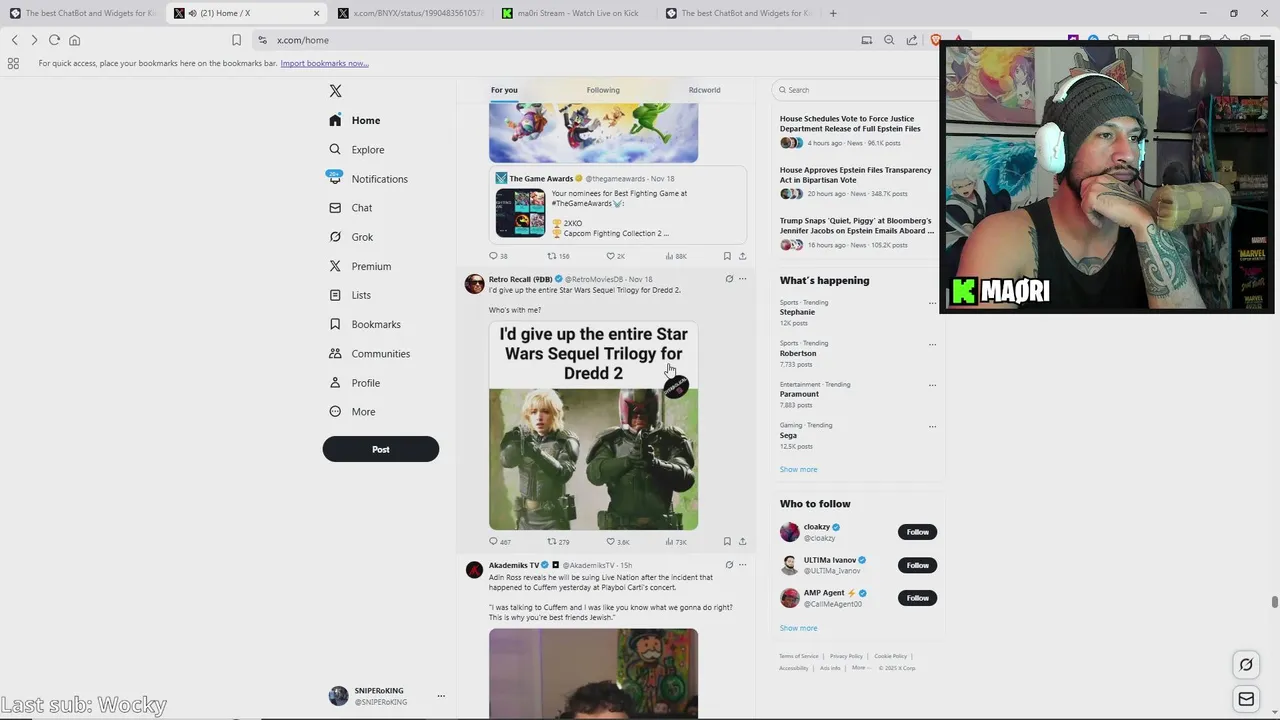Viewport: 1280px width, 720px height.
Task: Open Bookmarks in the sidebar
Action: point(365,324)
